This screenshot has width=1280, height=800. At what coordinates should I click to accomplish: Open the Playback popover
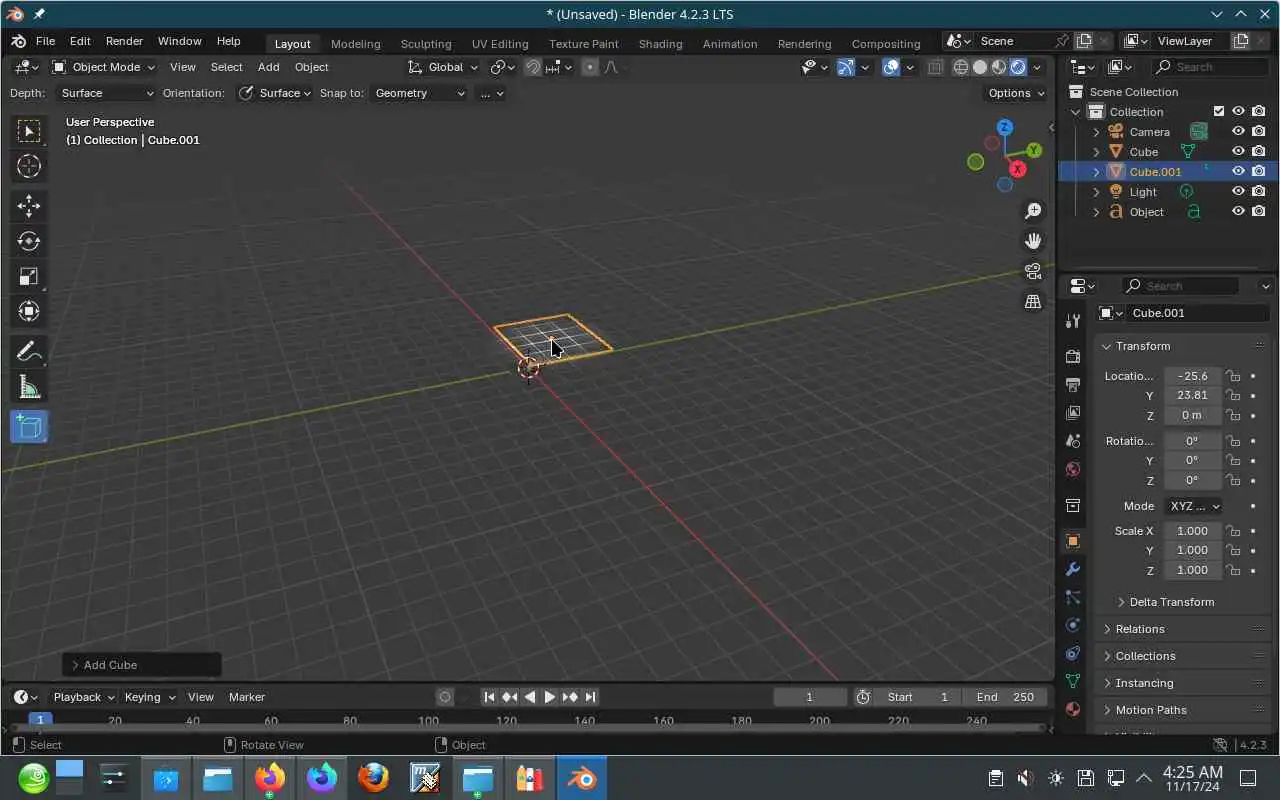(x=83, y=697)
